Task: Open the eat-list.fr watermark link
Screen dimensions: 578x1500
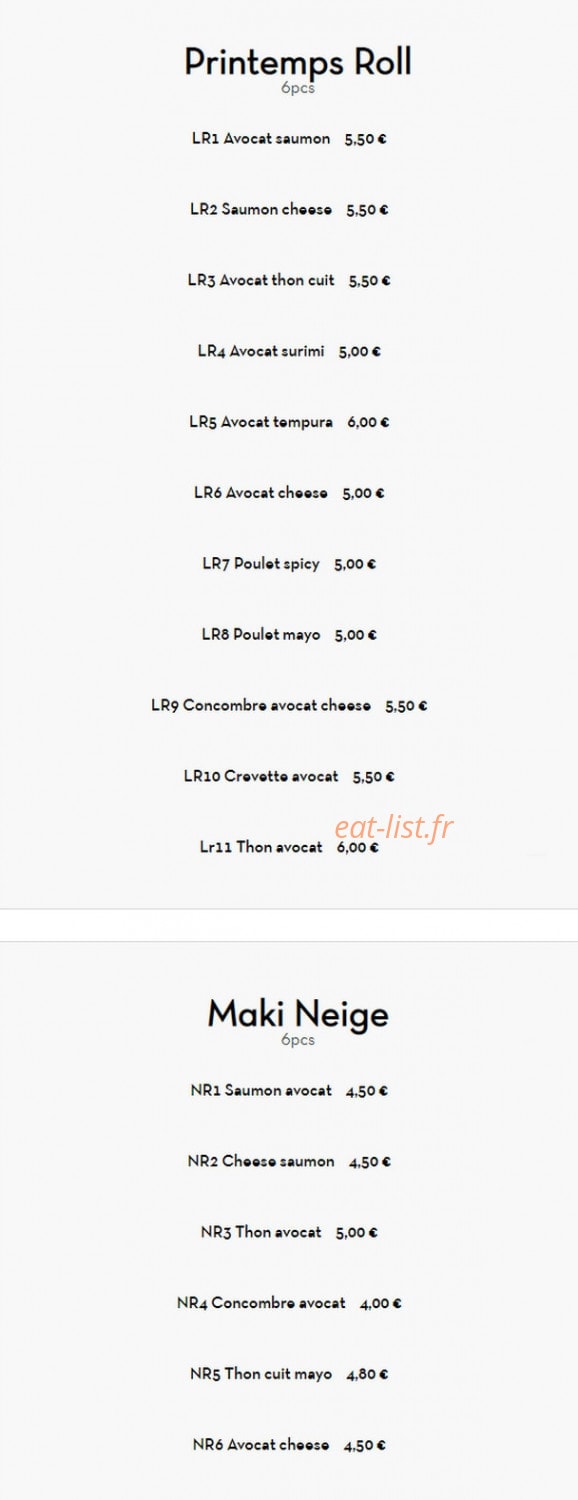Action: pyautogui.click(x=394, y=827)
